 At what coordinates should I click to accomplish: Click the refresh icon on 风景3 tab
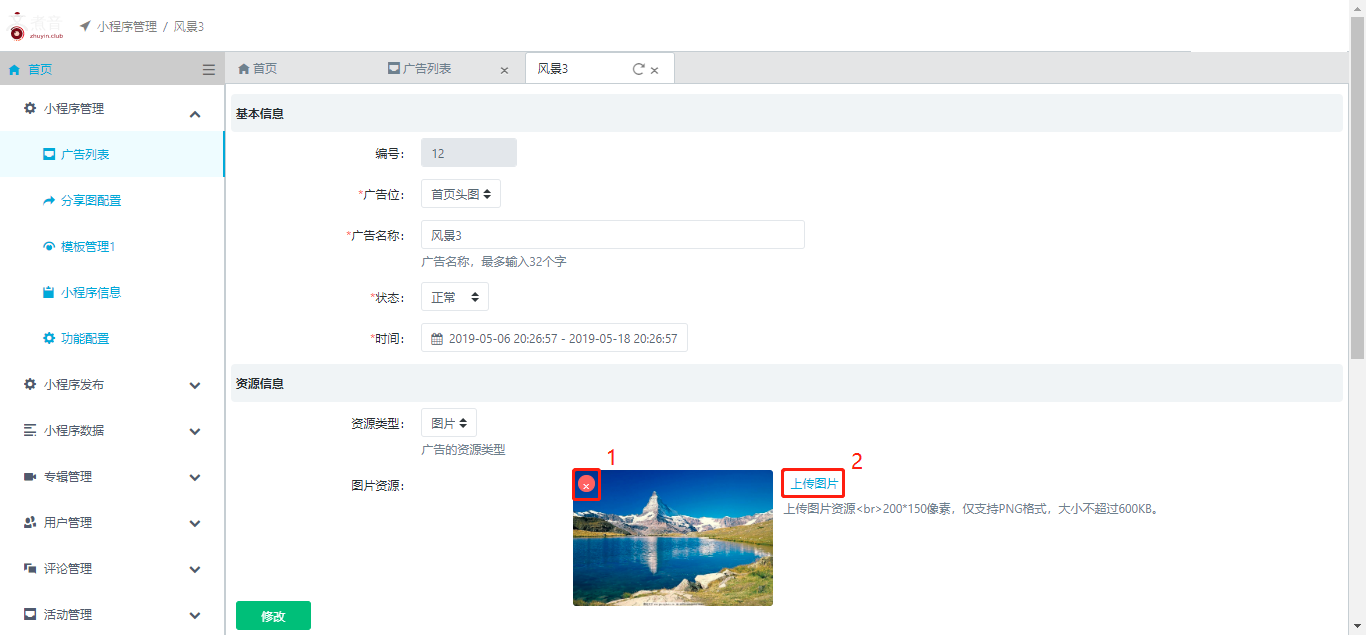click(638, 69)
